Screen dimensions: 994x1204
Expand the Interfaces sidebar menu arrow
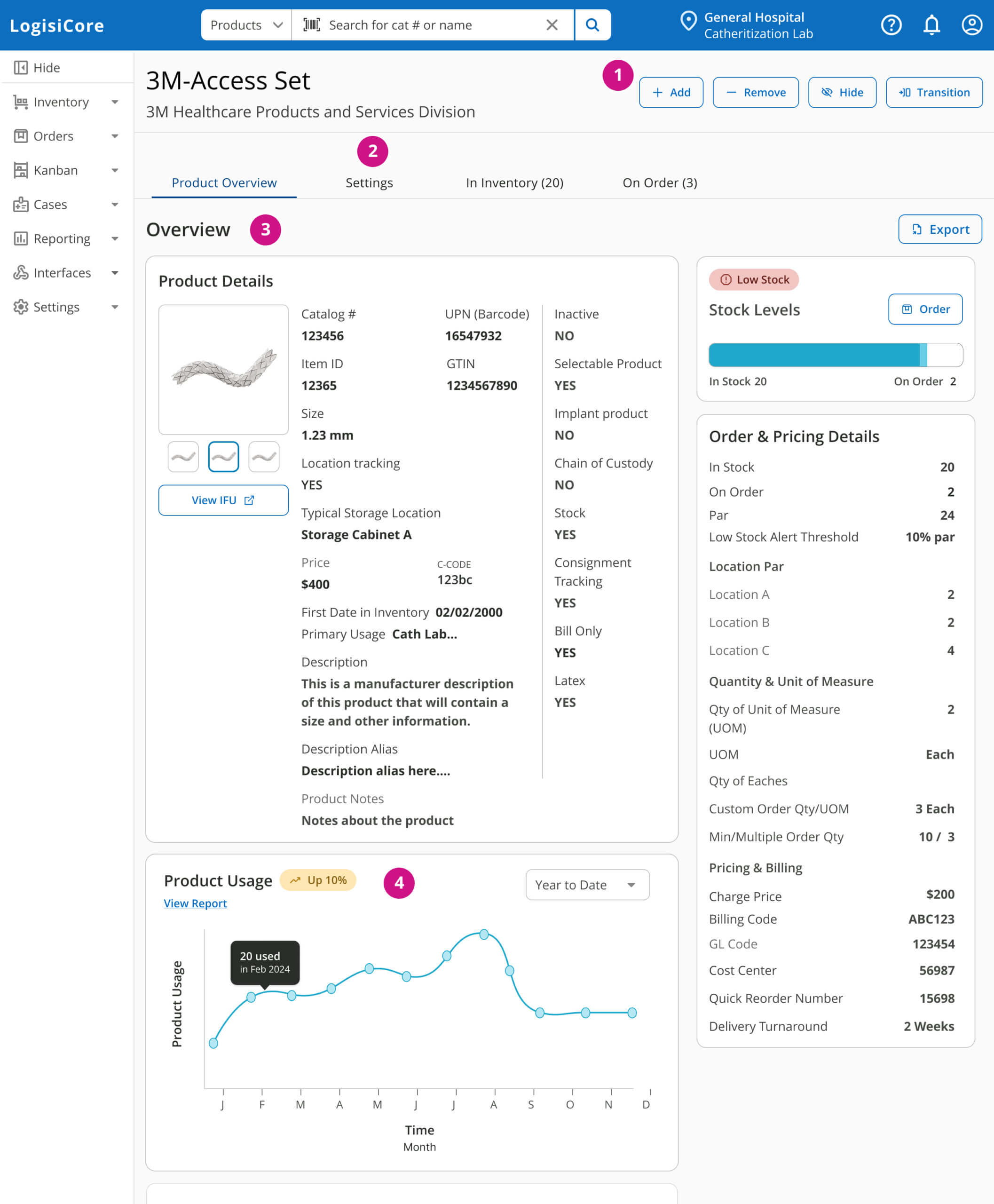click(115, 273)
